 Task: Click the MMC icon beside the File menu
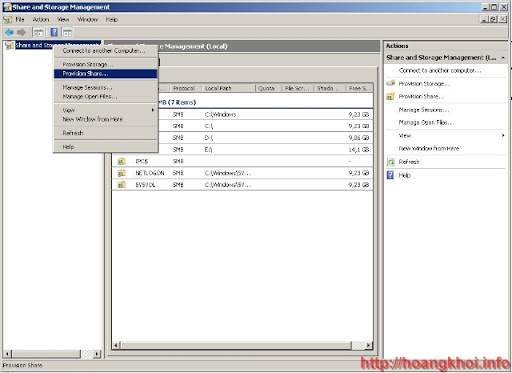coord(8,20)
